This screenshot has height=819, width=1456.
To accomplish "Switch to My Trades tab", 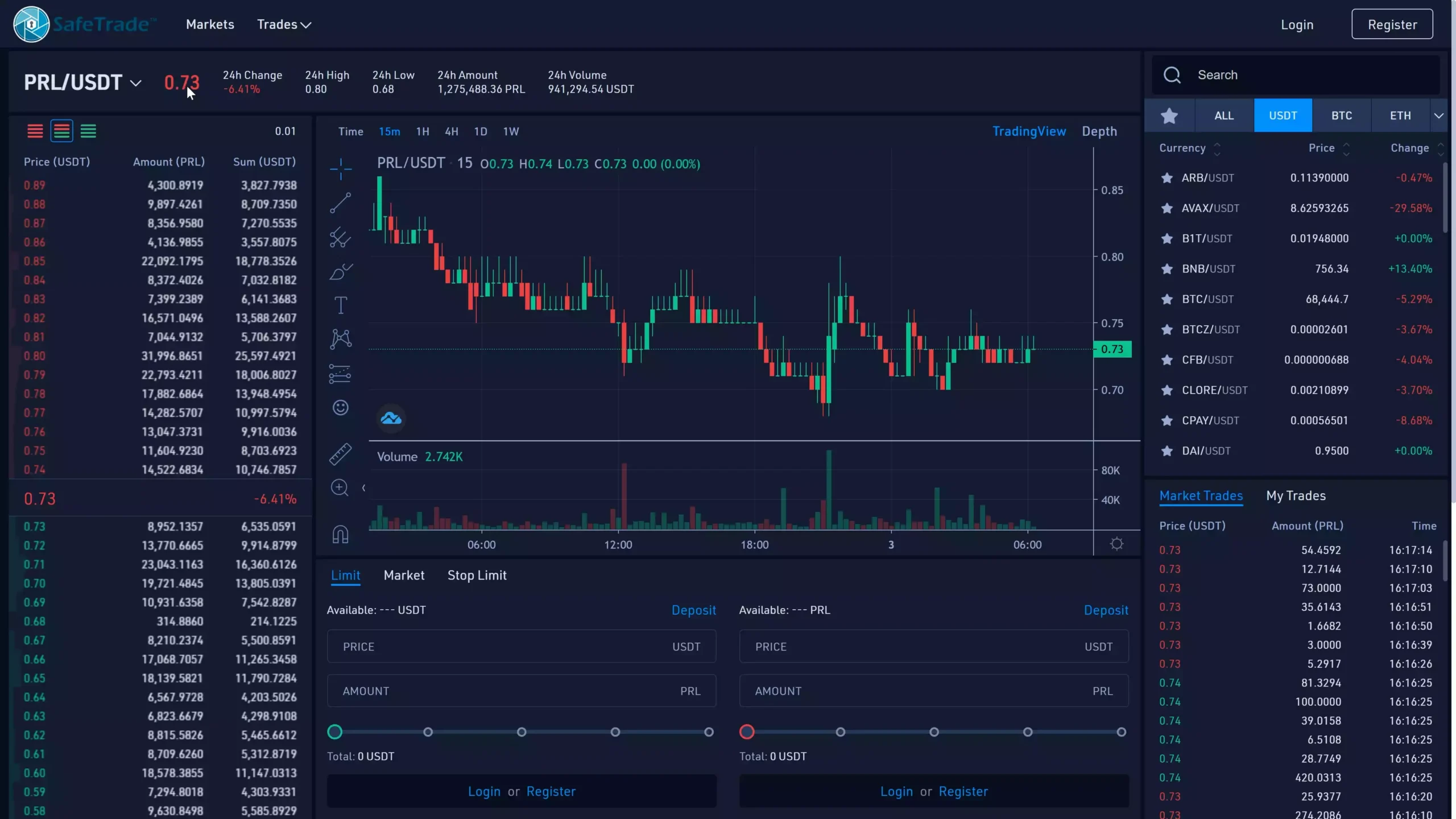I will pos(1296,496).
